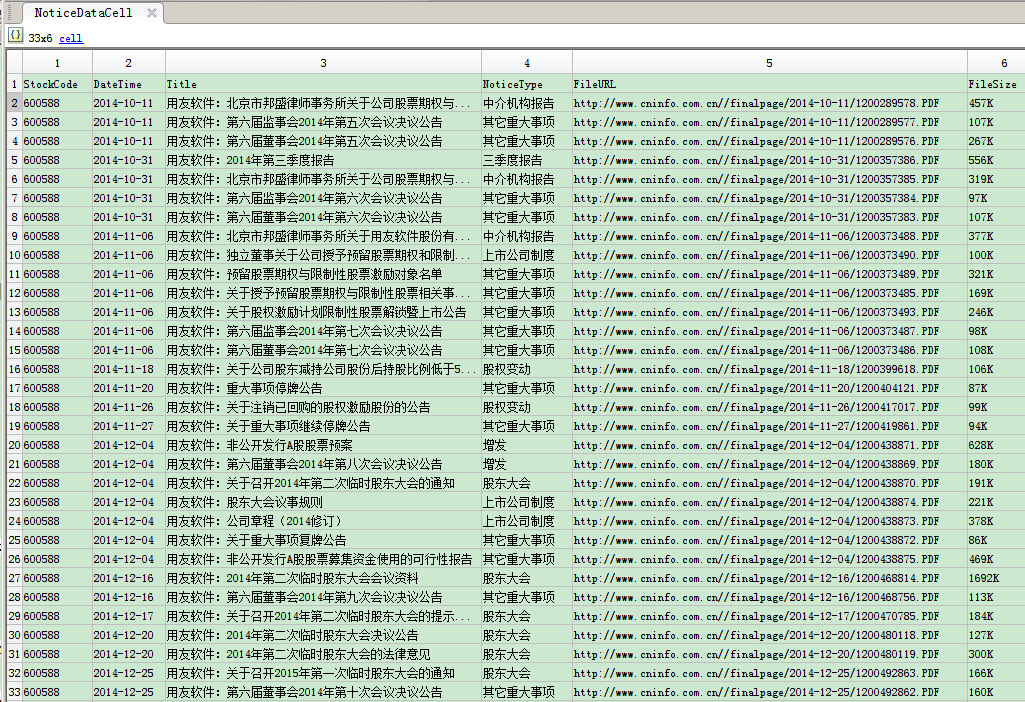Click title cell 关于重大事项继续停牌公告
This screenshot has width=1025, height=702.
[x=324, y=426]
